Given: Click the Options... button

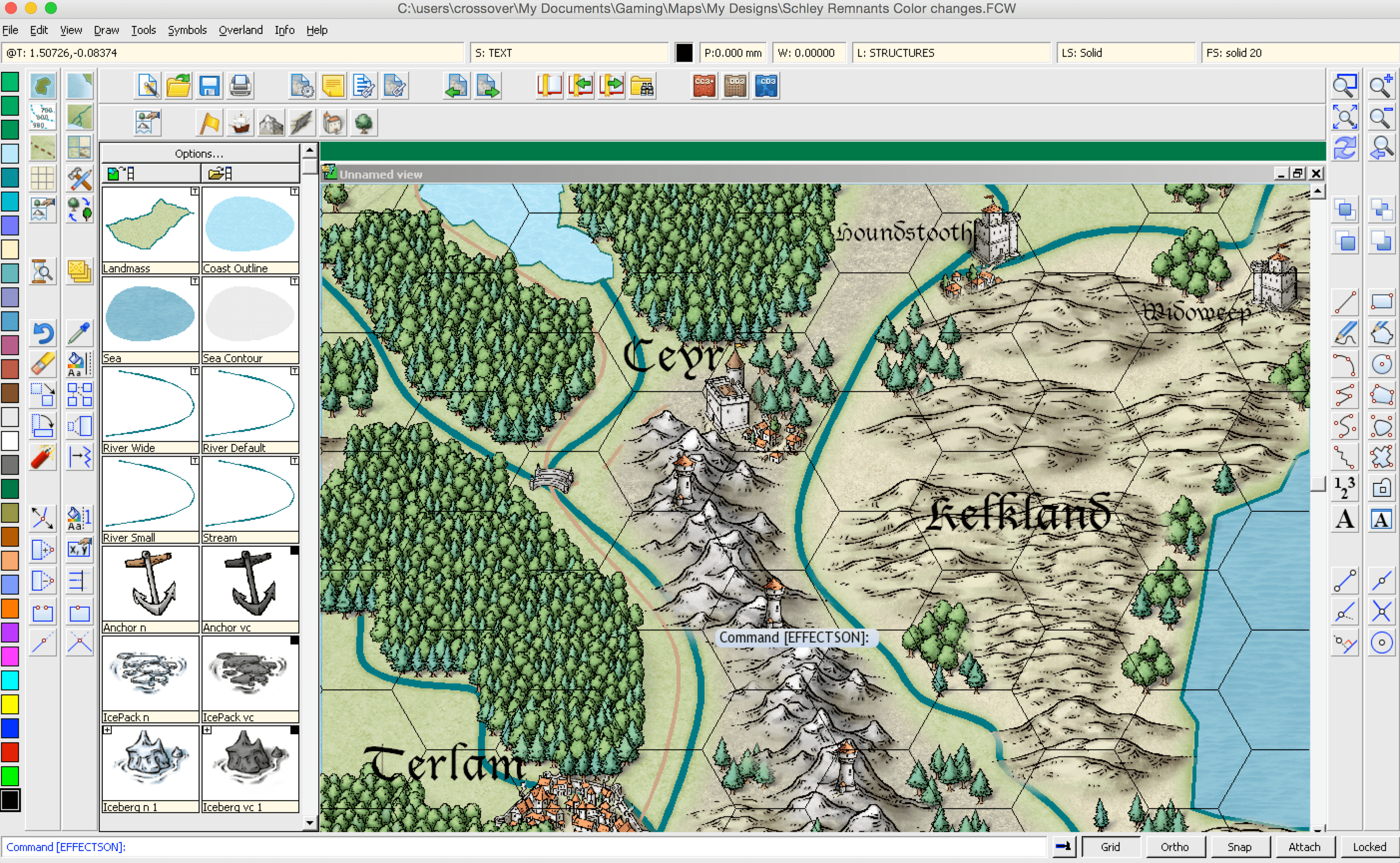Looking at the screenshot, I should [199, 154].
